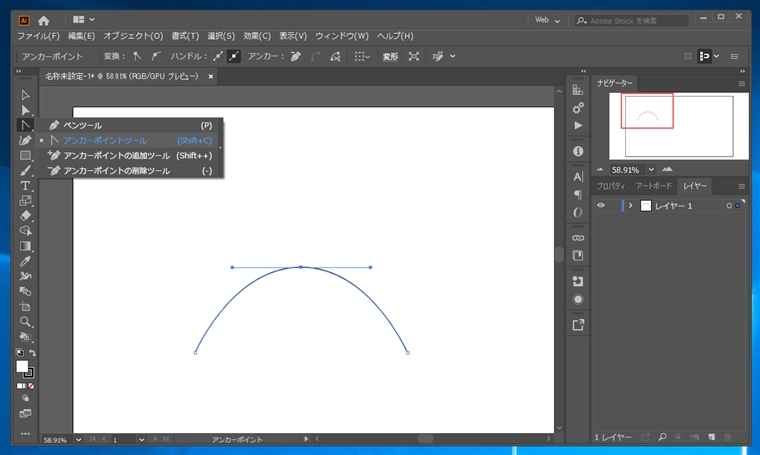Open the ファイル(F) menu
This screenshot has height=455, width=760.
click(38, 36)
